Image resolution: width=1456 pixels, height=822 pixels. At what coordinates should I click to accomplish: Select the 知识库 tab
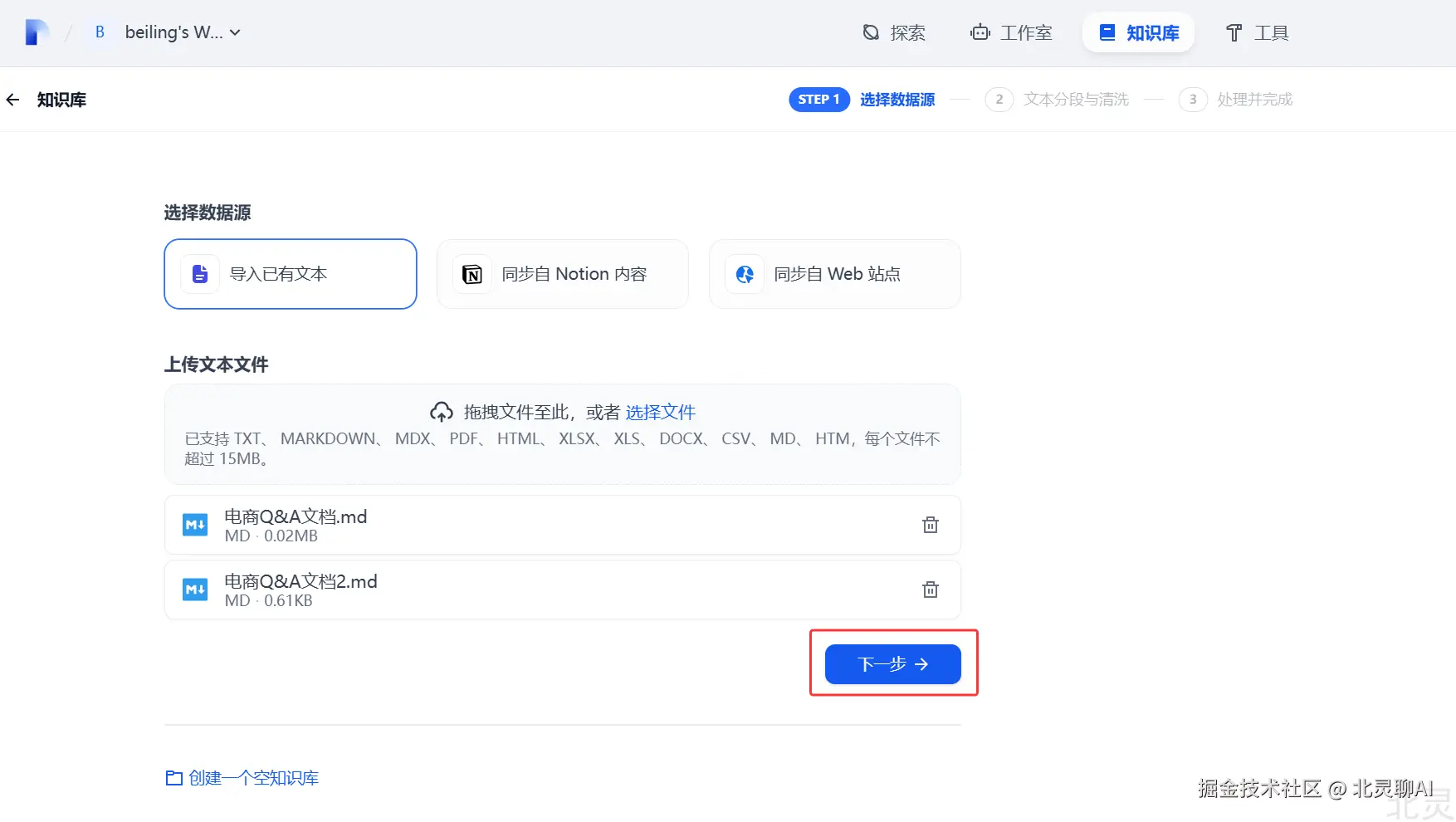pyautogui.click(x=1138, y=32)
